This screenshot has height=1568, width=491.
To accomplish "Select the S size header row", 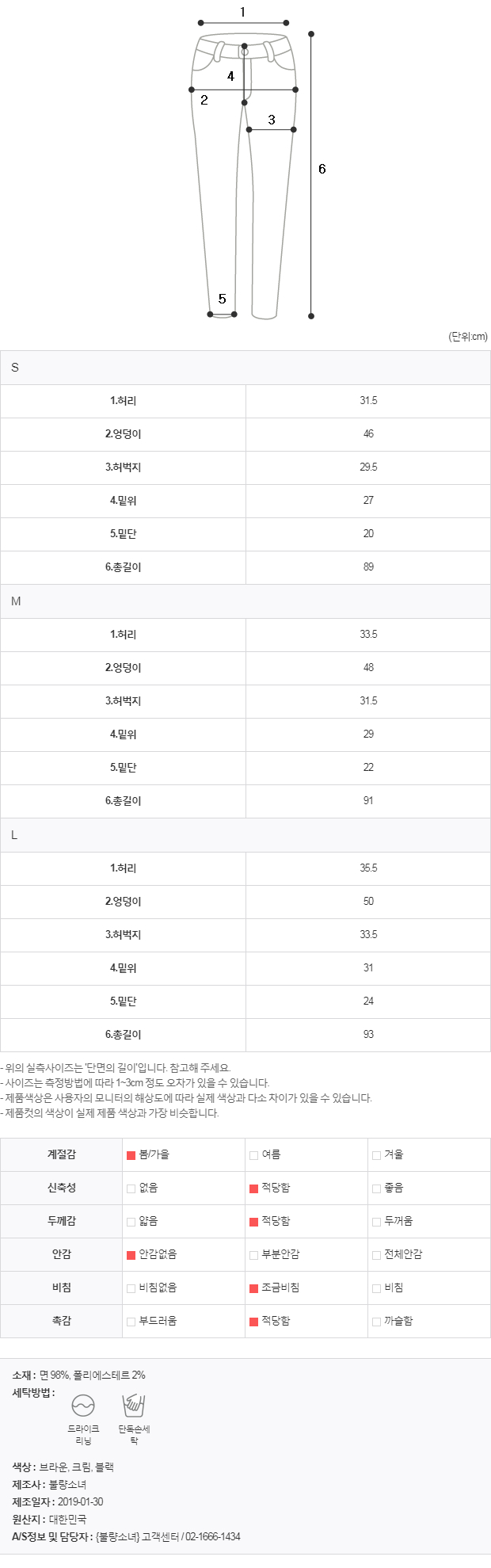I will 246,368.
